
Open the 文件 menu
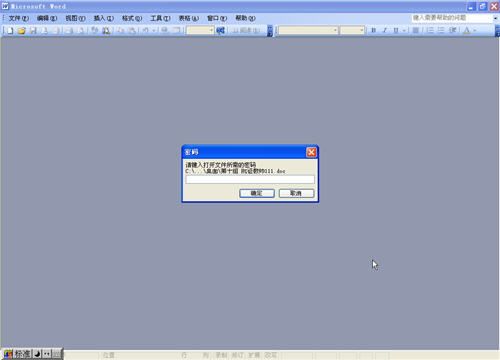tap(18, 18)
